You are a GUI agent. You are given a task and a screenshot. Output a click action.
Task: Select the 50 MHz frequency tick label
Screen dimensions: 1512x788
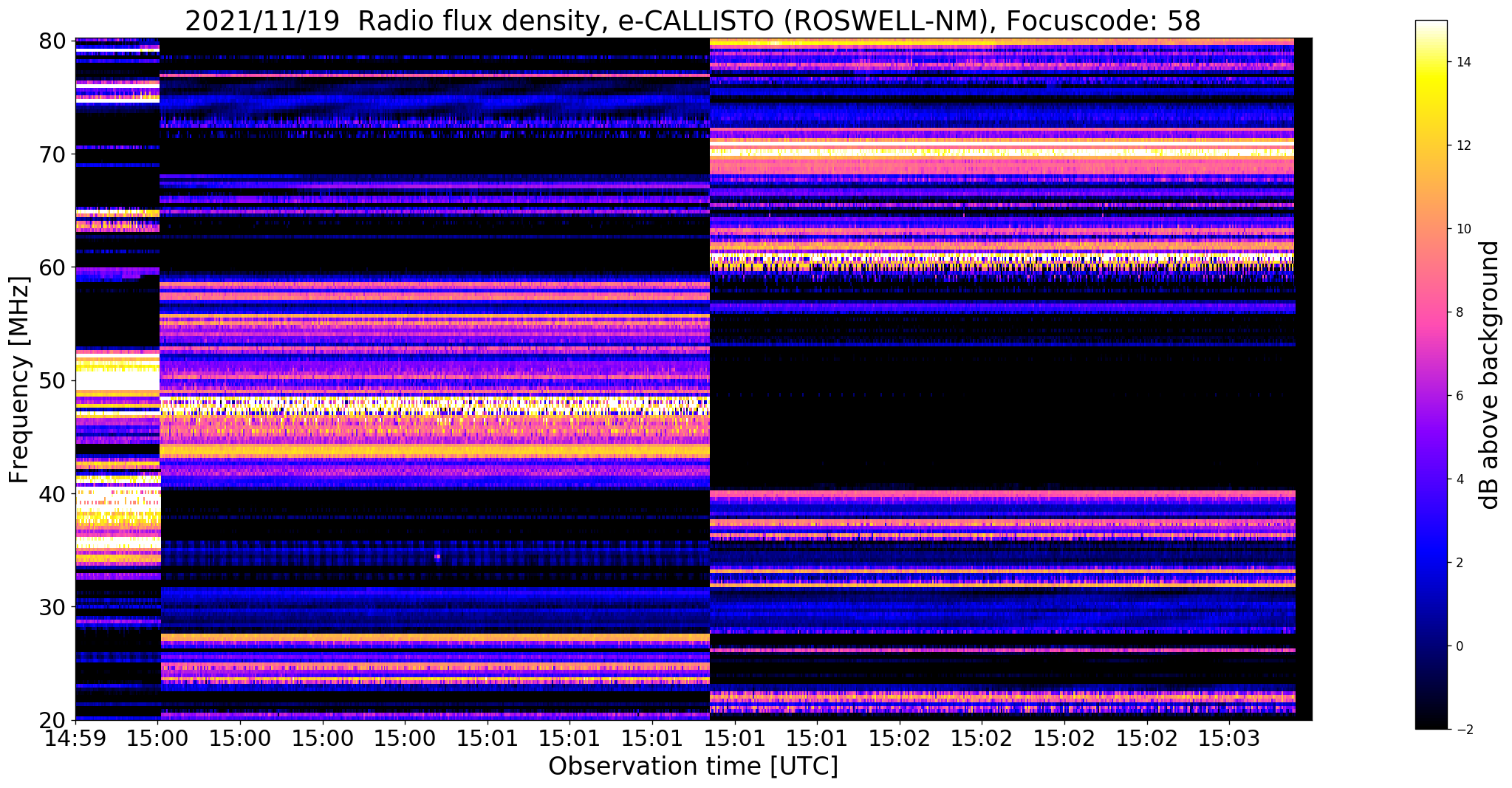(x=52, y=380)
